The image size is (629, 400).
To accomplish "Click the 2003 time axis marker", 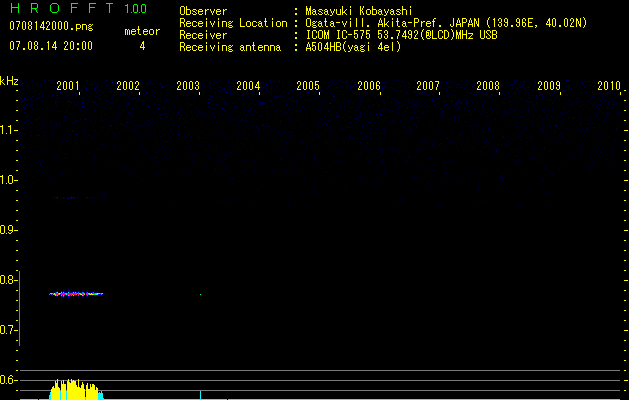I will [188, 86].
